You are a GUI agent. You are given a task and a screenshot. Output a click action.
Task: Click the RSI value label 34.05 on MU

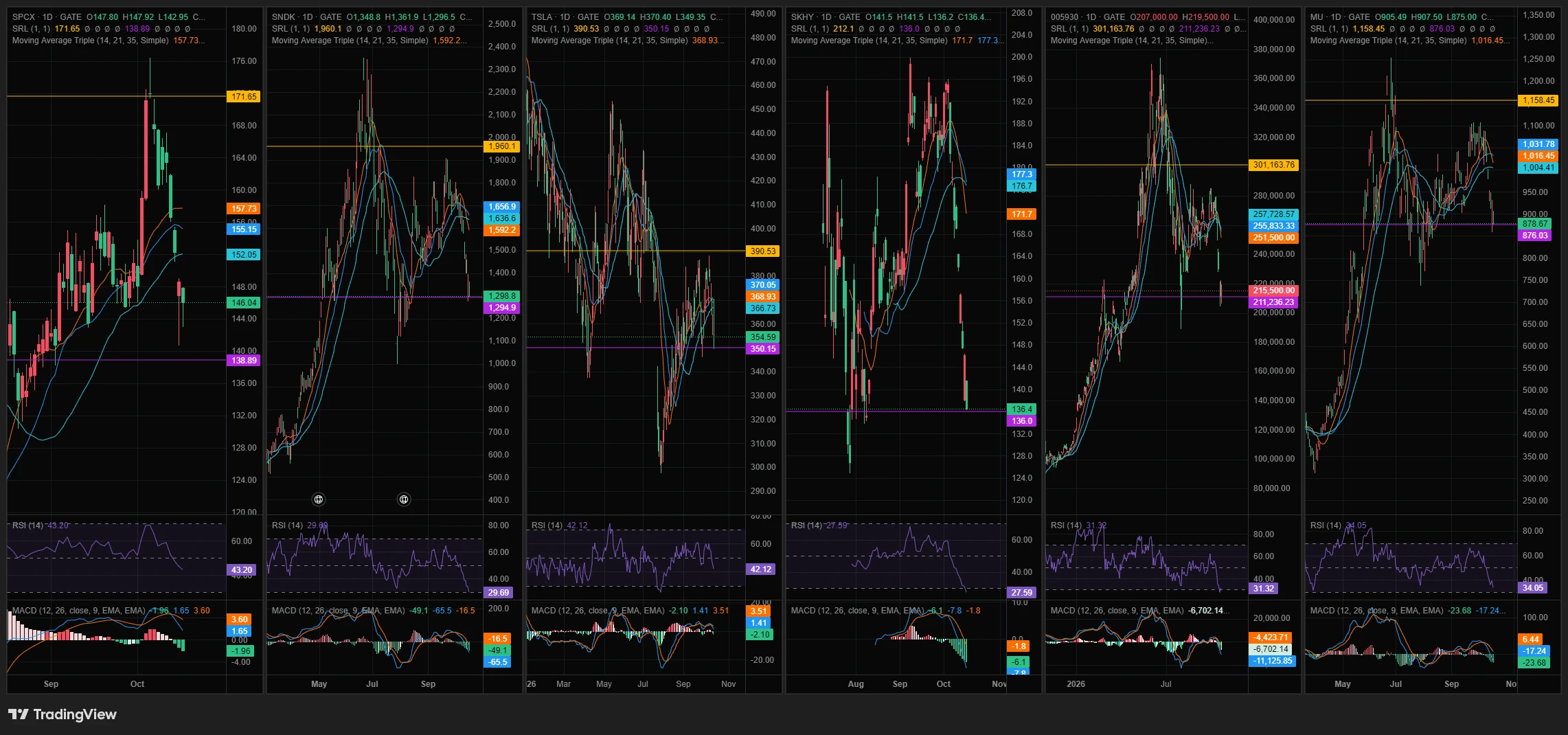tap(1532, 588)
